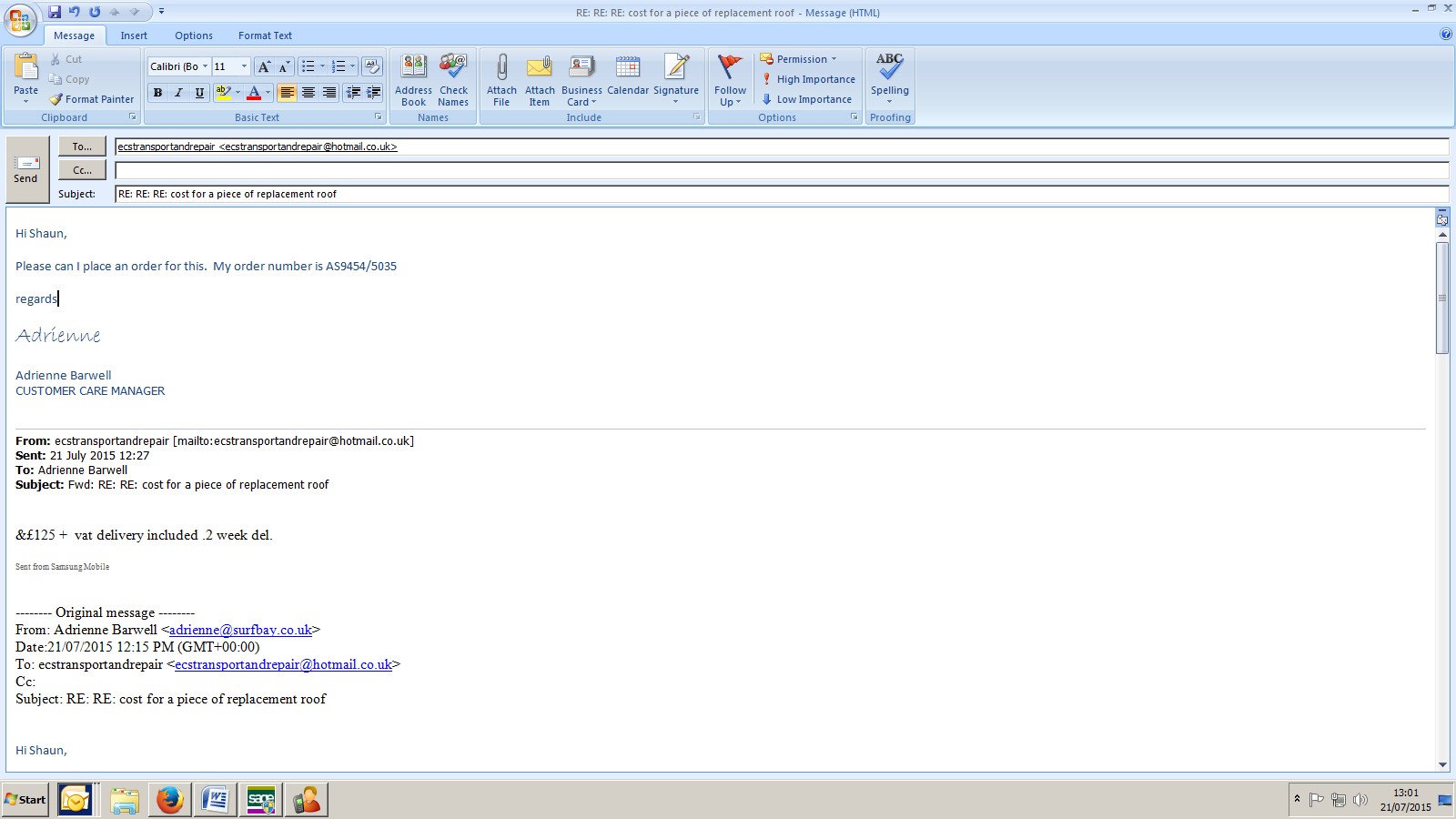Open Outlook Help question mark icon
1456x819 pixels.
1446,35
